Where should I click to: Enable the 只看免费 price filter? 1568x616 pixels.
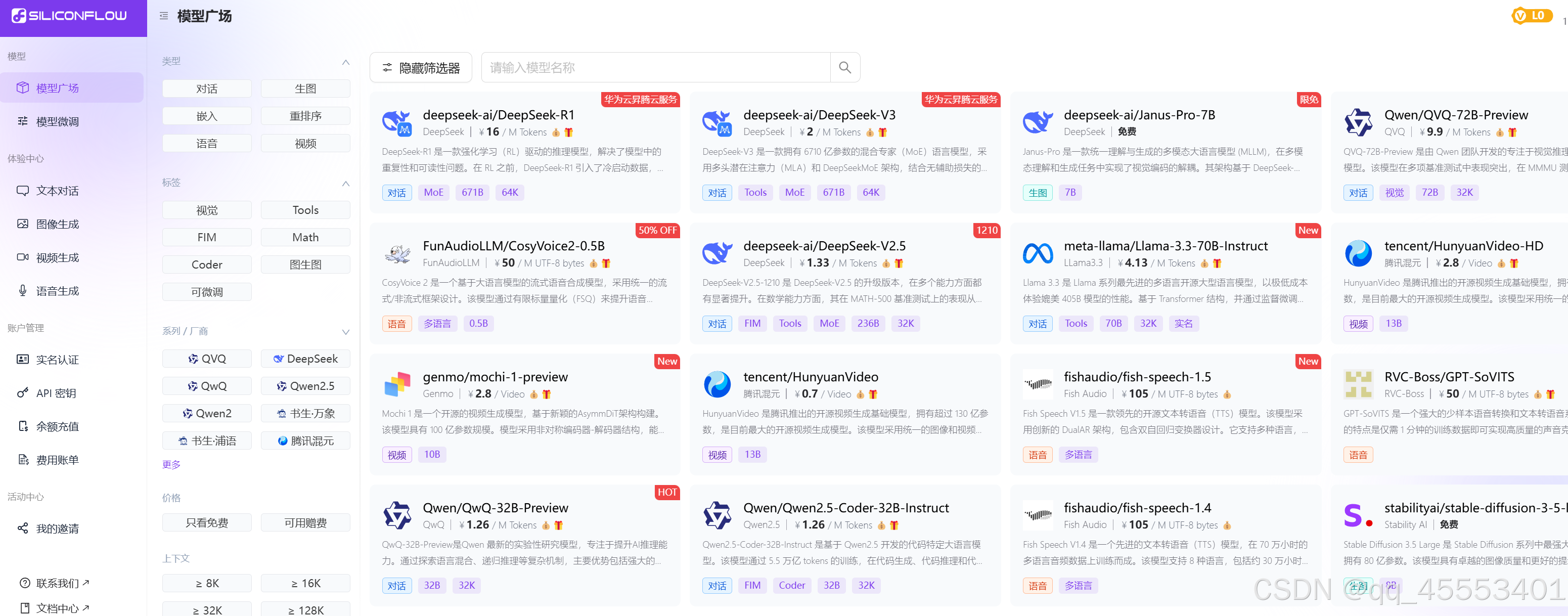point(206,522)
